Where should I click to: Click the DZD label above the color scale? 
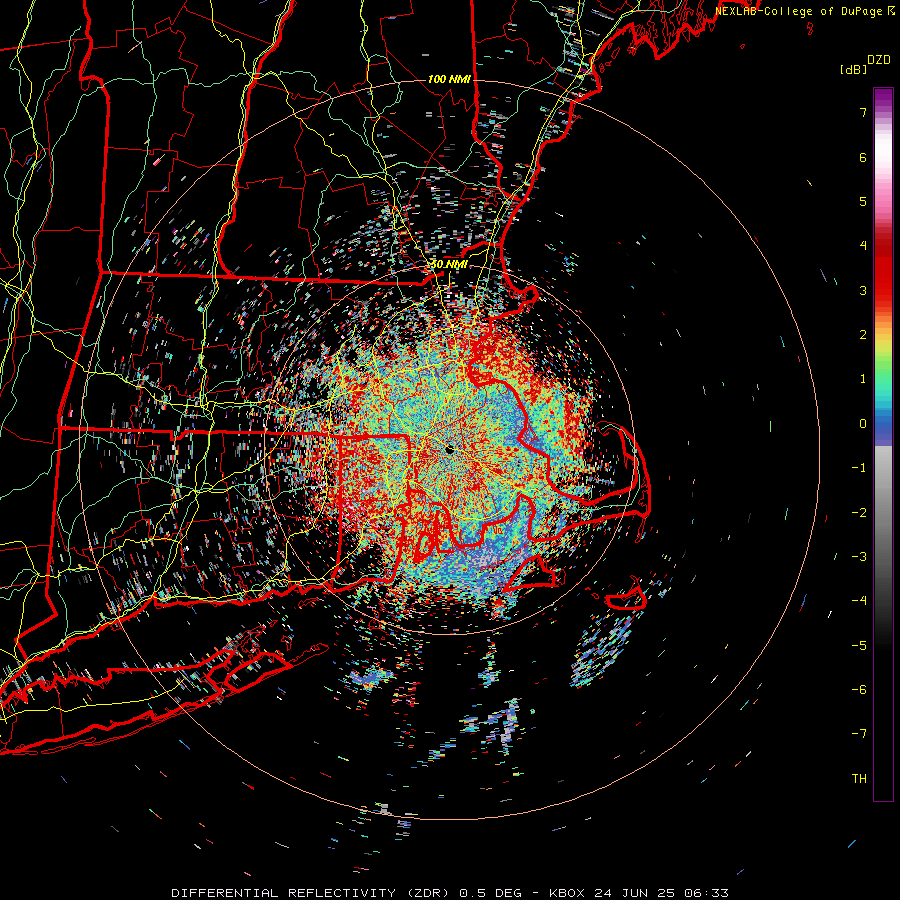pyautogui.click(x=879, y=60)
